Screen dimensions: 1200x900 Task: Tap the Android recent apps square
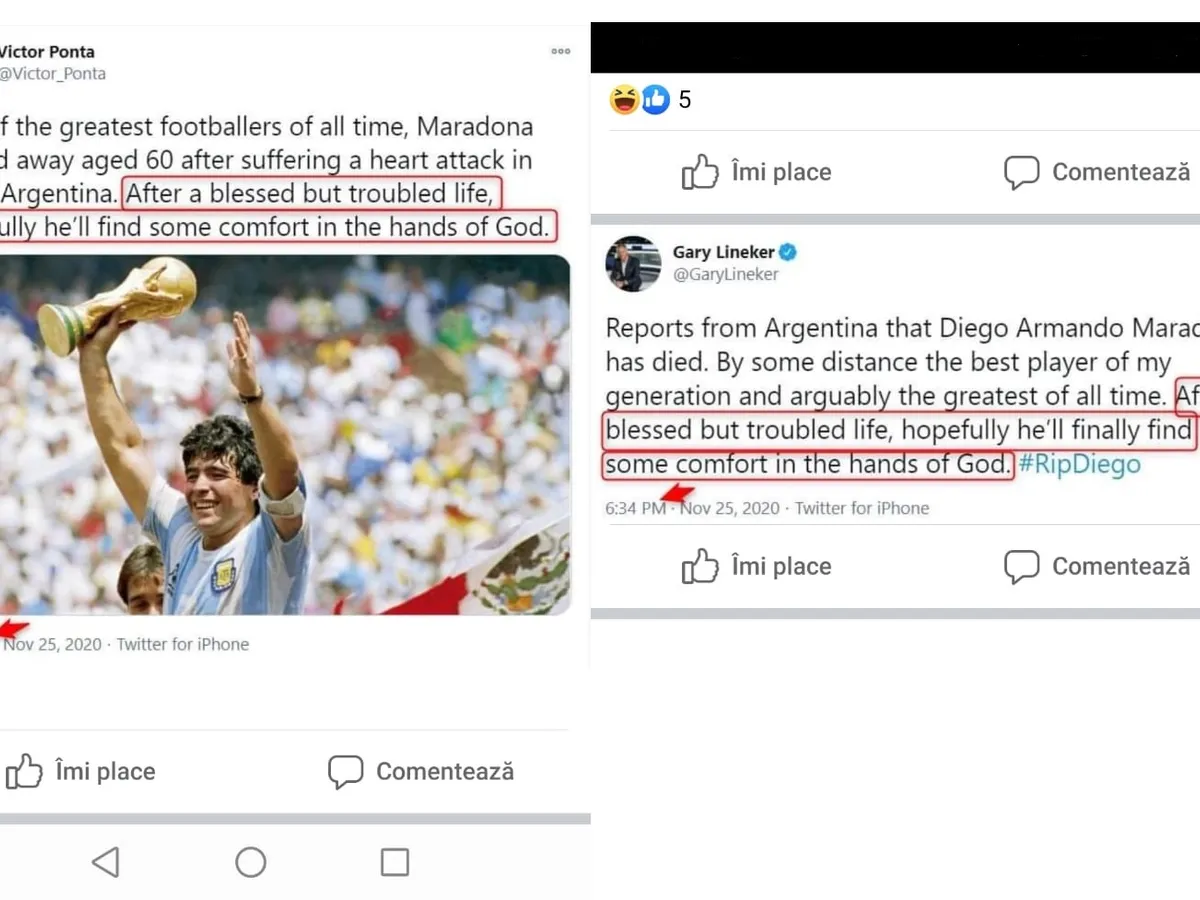395,862
